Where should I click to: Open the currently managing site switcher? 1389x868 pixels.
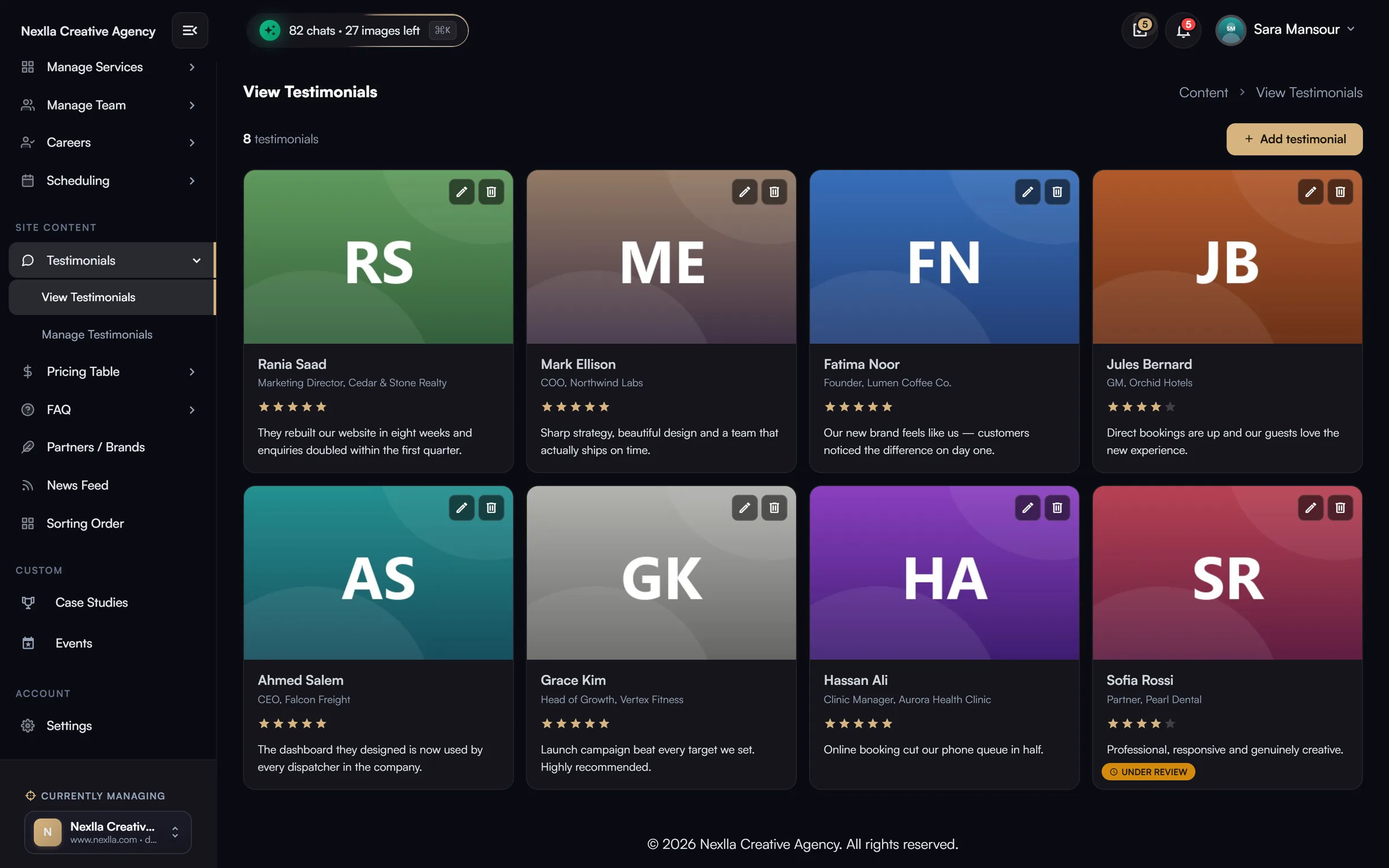tap(108, 832)
